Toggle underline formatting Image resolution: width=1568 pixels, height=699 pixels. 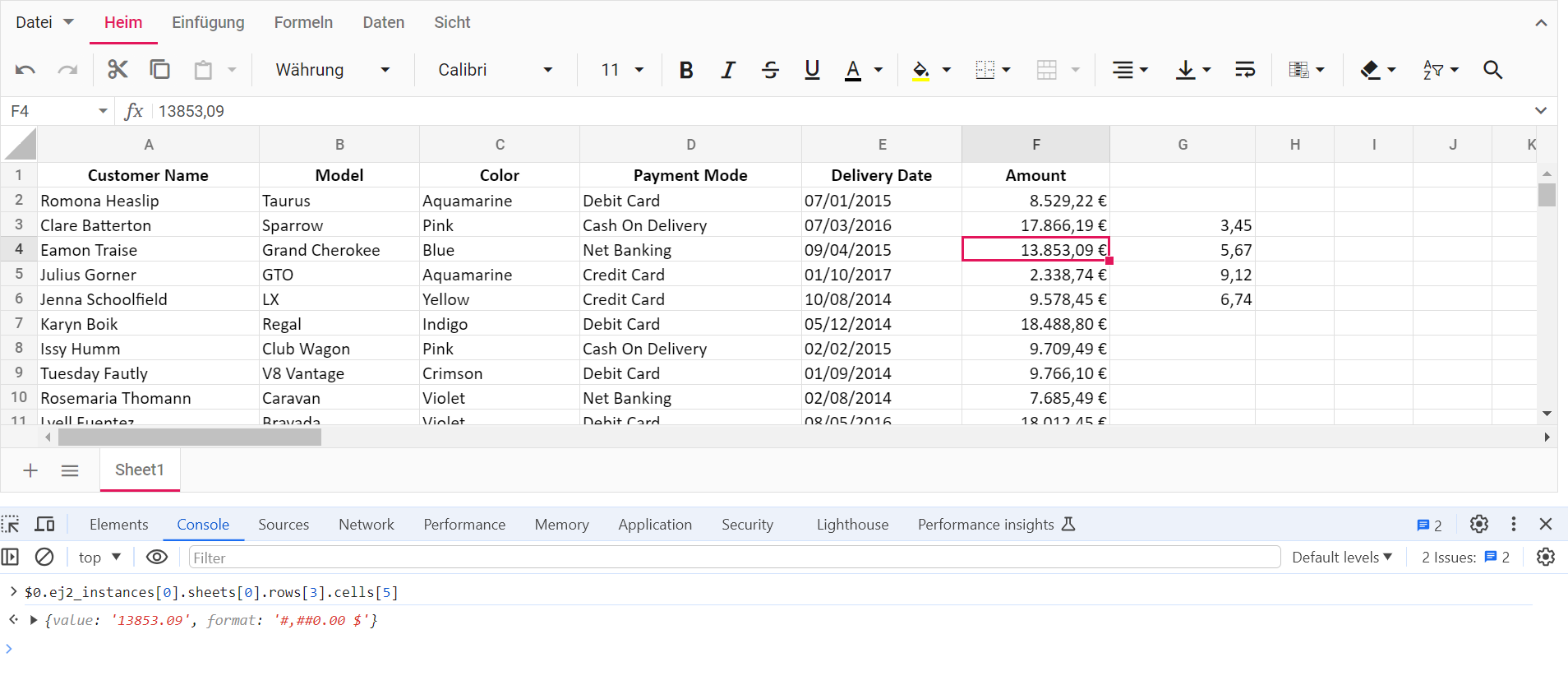coord(812,70)
